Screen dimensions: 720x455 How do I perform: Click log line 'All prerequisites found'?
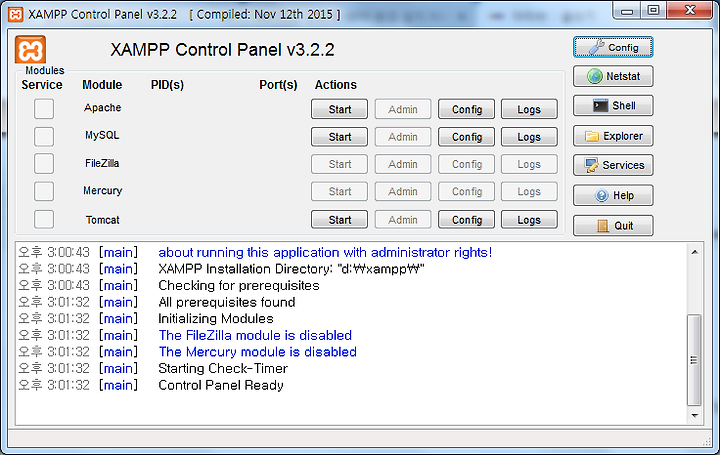pos(227,302)
